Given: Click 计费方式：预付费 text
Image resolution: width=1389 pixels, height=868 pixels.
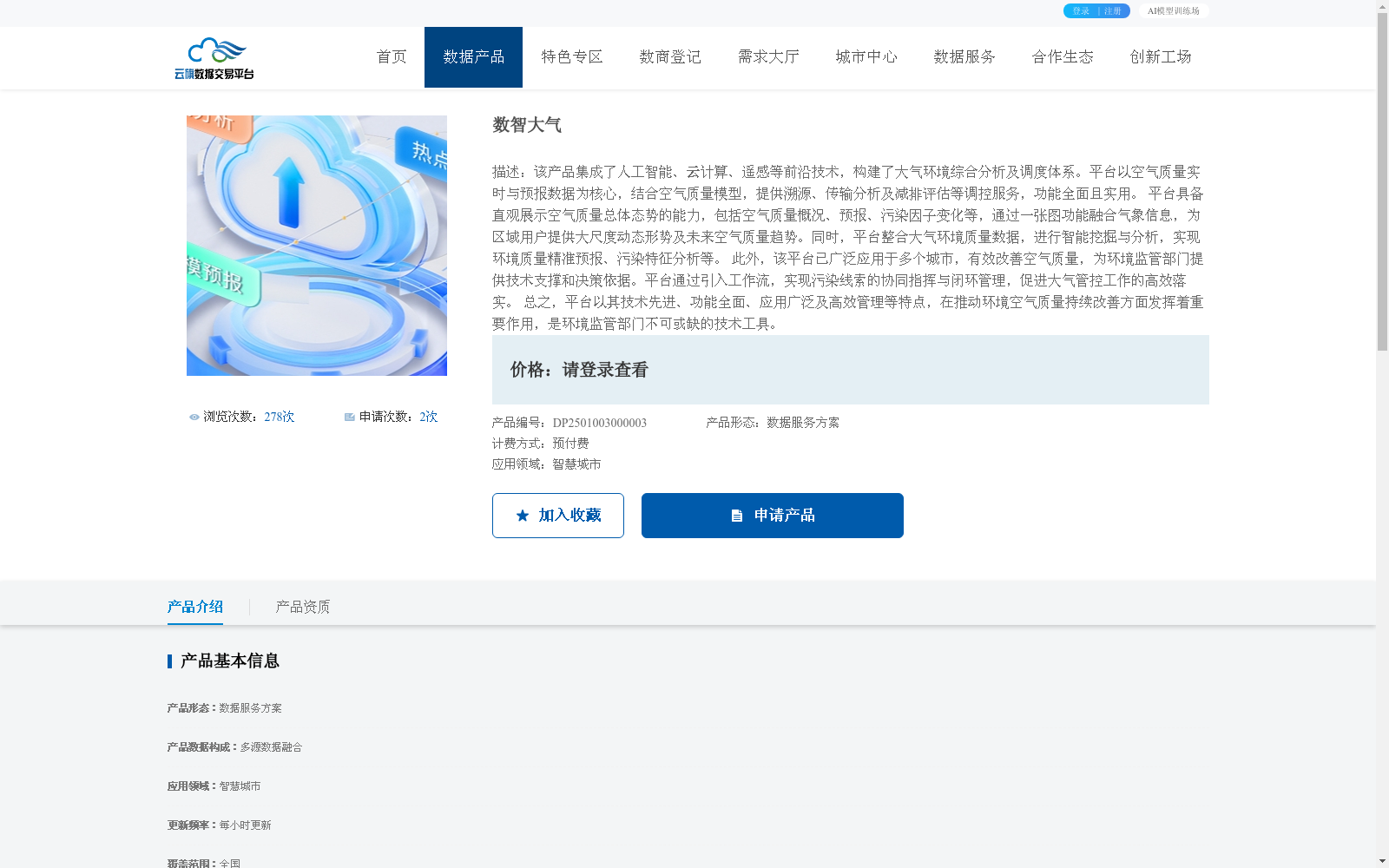Looking at the screenshot, I should [541, 444].
